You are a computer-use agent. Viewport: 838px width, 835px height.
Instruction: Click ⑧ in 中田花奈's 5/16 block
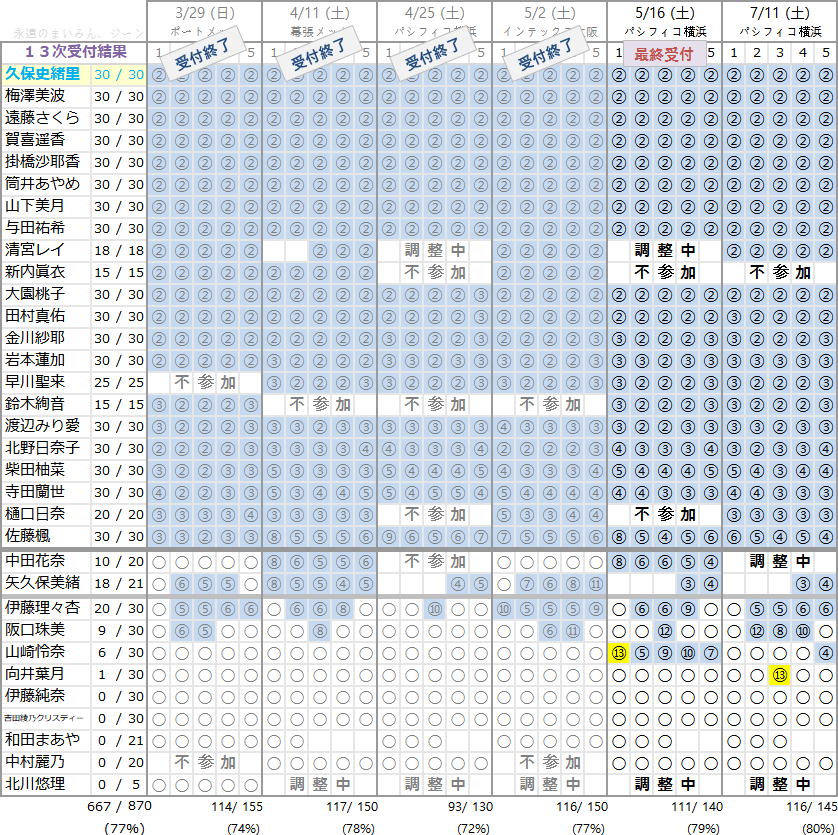[x=619, y=562]
